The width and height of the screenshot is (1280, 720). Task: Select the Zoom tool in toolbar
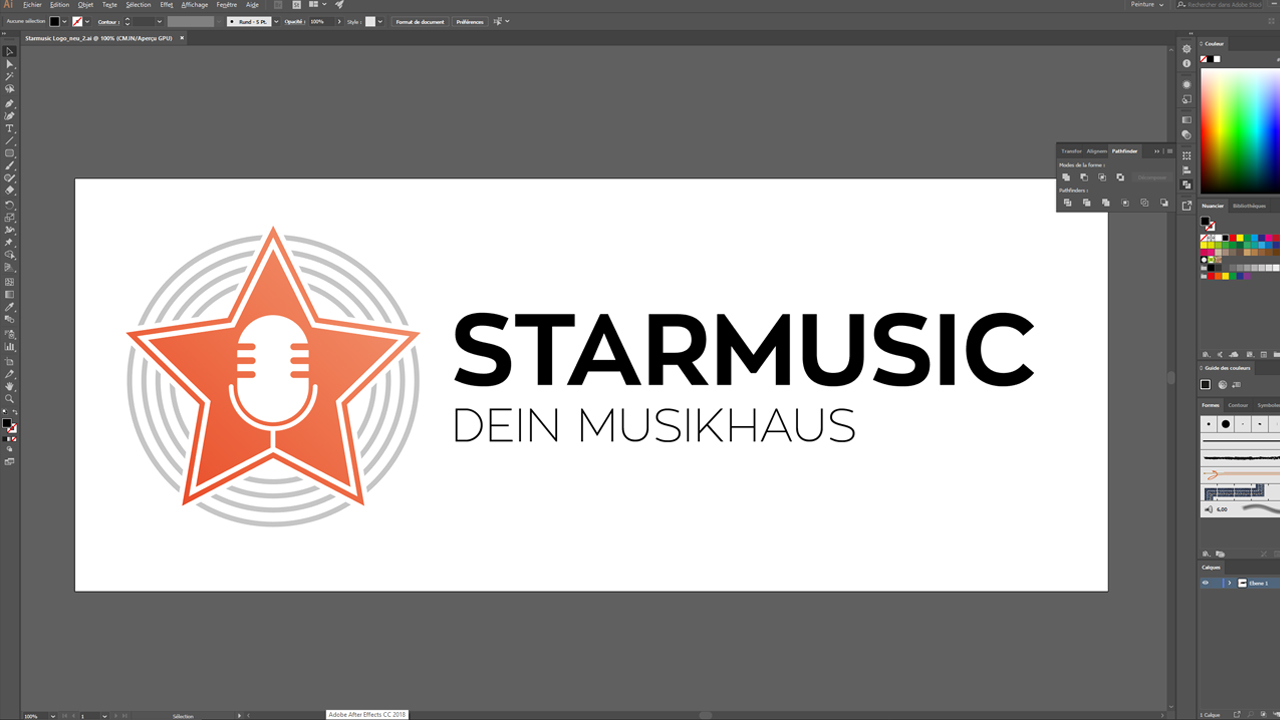tap(10, 398)
